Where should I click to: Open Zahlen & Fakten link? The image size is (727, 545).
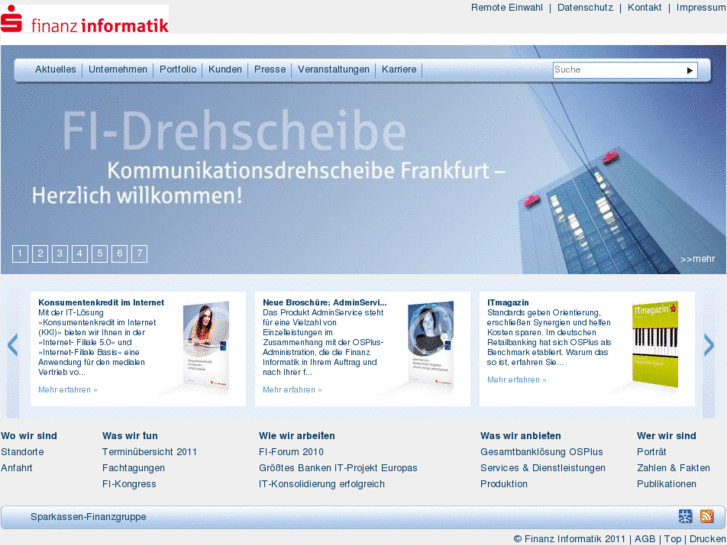[673, 468]
